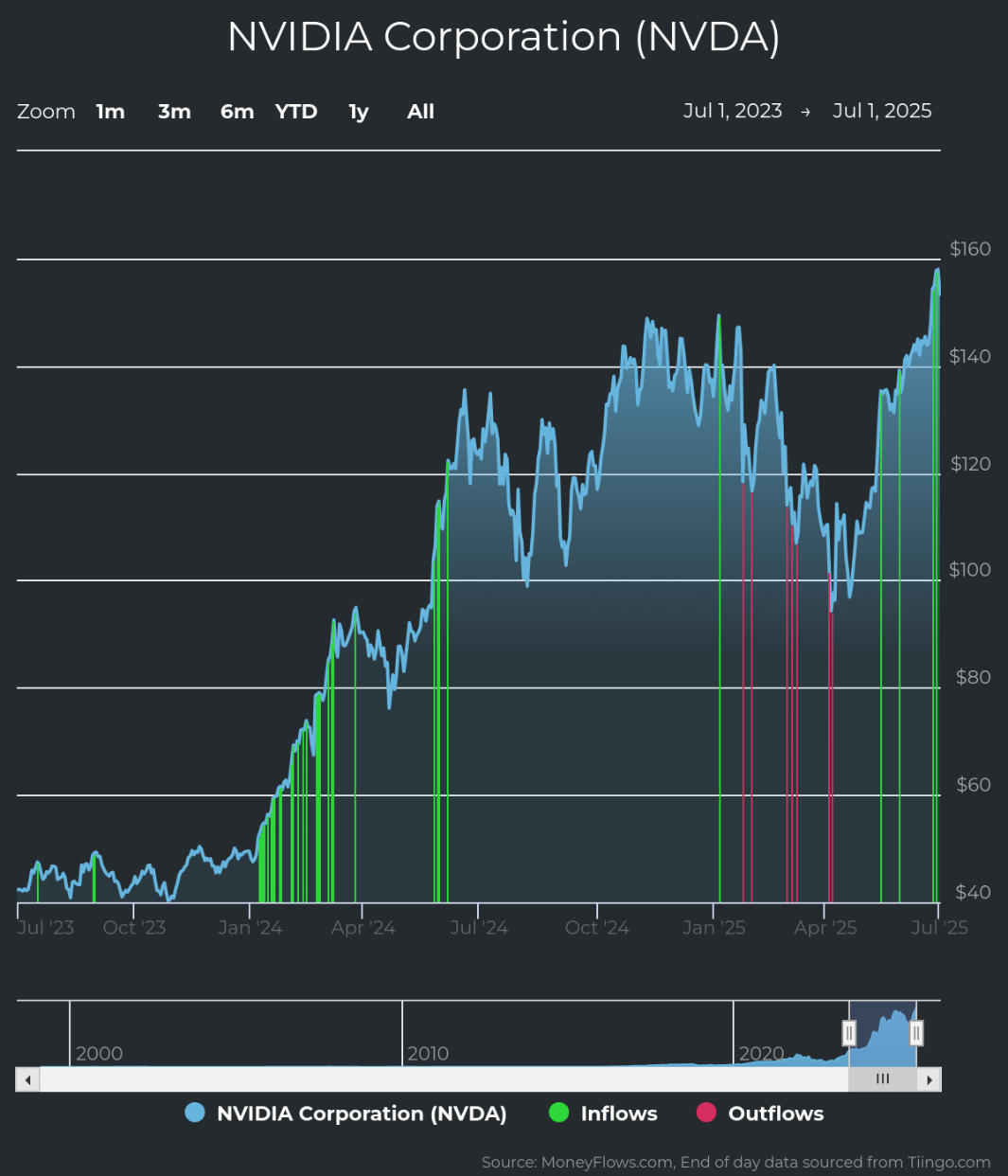Click the 2000 navigator year label
The image size is (1008, 1176).
[99, 1054]
